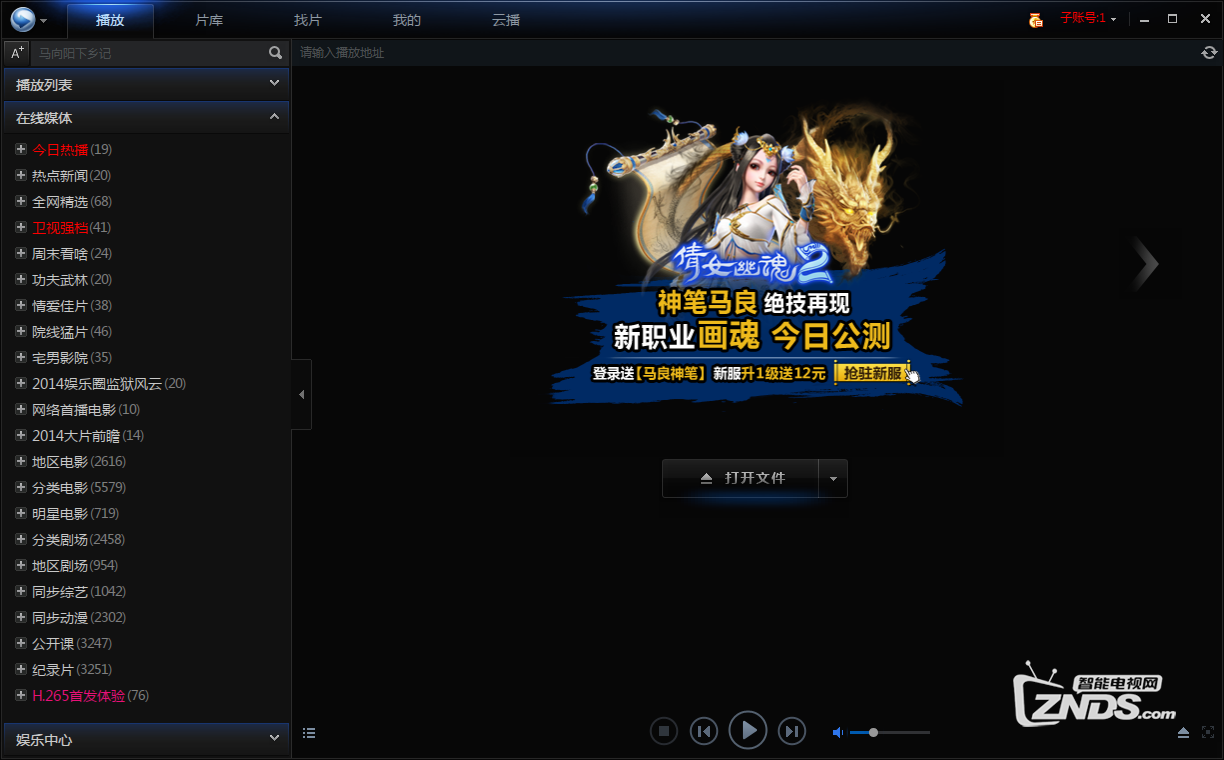Switch to the 云播 tab
The width and height of the screenshot is (1224, 760).
506,20
